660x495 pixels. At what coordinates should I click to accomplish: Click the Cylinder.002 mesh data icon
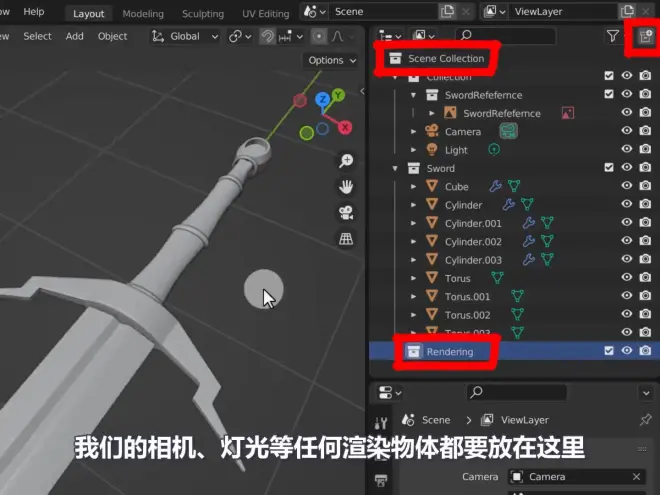[547, 241]
